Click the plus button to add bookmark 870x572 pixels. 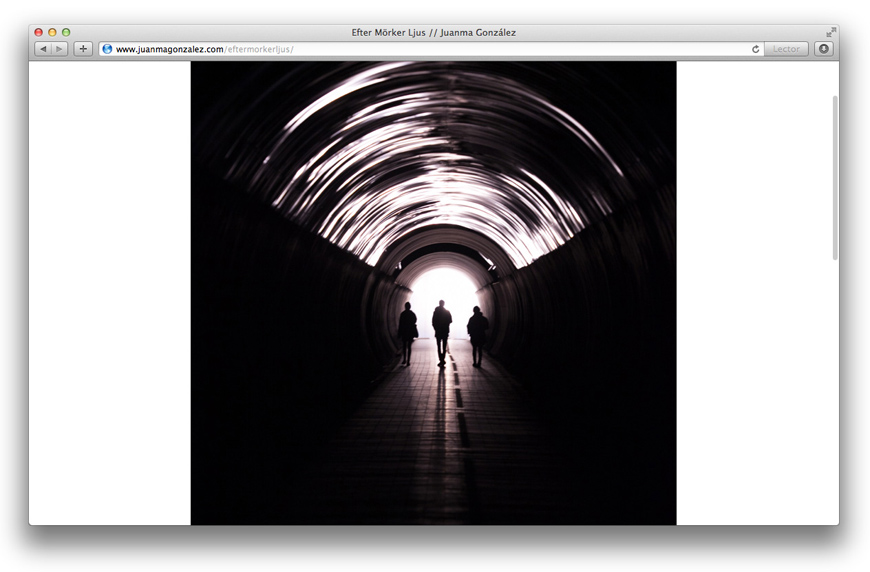pos(83,49)
